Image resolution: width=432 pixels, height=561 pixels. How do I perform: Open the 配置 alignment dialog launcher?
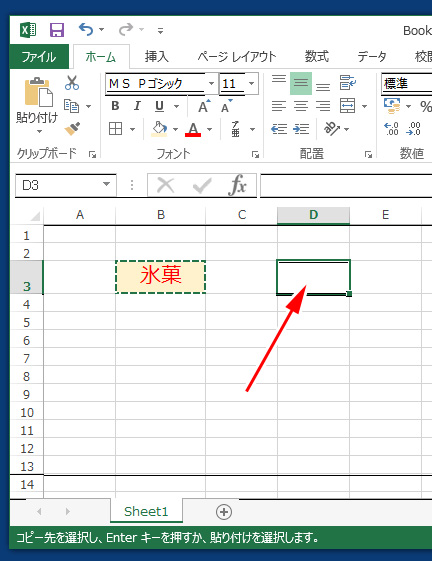click(x=368, y=154)
